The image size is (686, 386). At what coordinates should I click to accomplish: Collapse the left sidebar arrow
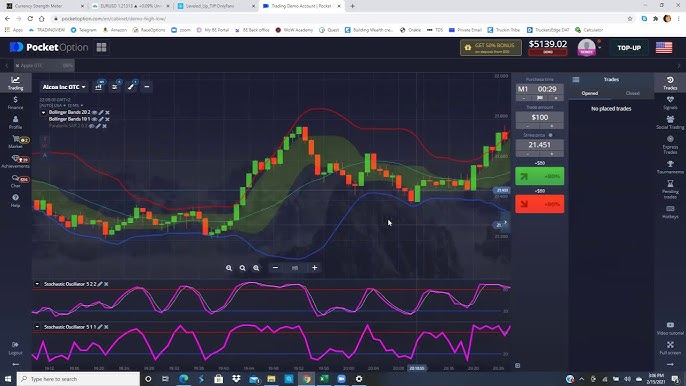coord(15,364)
